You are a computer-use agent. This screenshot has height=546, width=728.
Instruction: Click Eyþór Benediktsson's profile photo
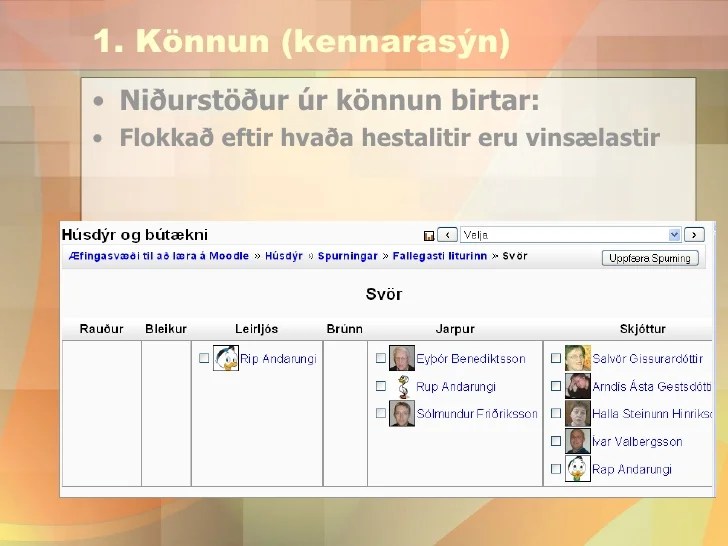tap(402, 358)
